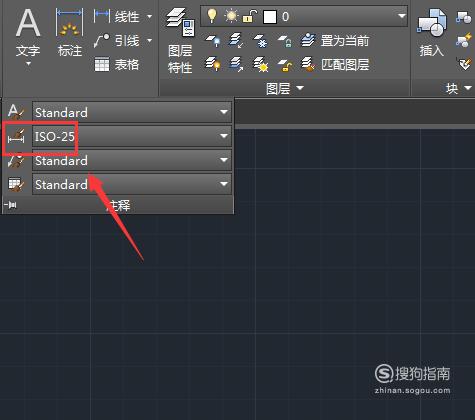
Task: Click the thaw all layers sun icon
Action: point(260,64)
